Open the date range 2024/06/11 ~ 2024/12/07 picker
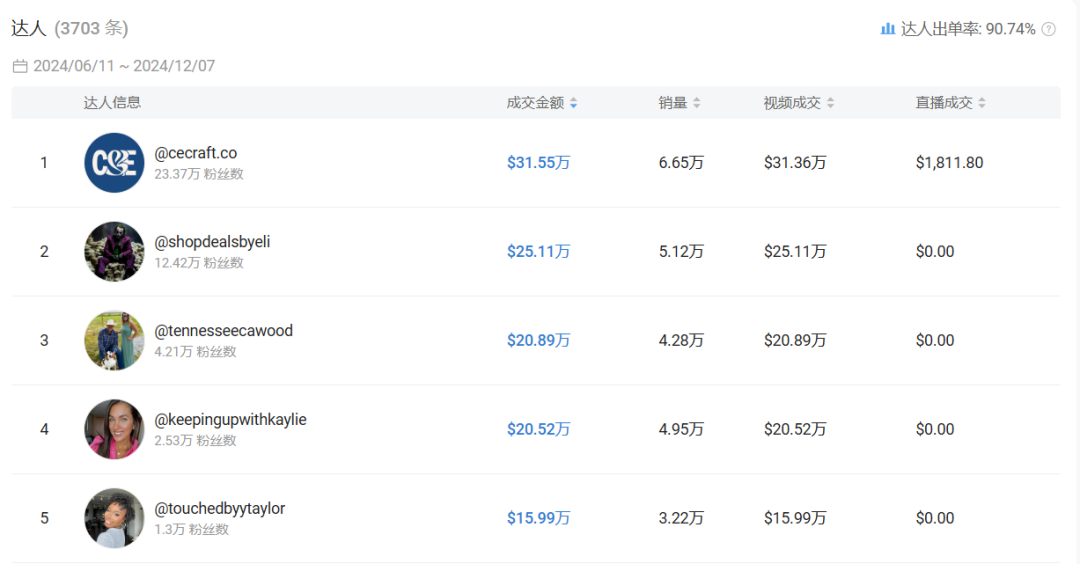The image size is (1080, 564). tap(124, 67)
